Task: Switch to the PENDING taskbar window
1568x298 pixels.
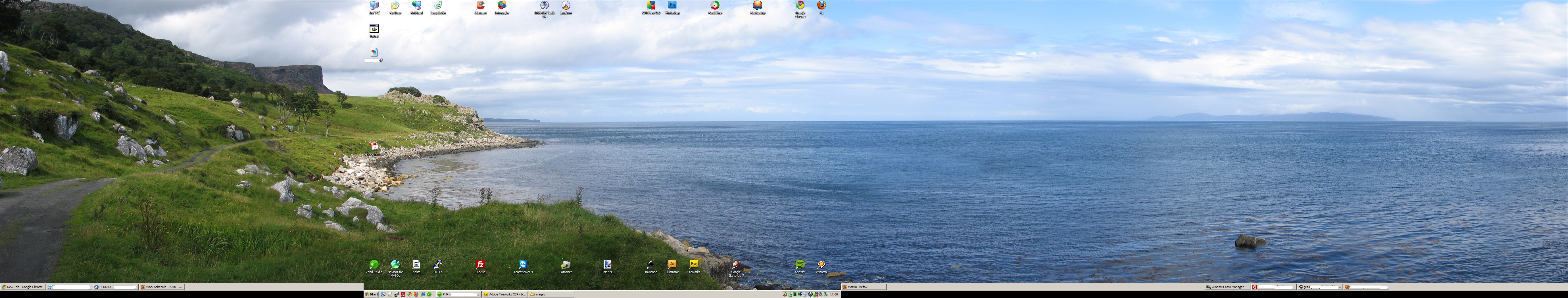Action: click(x=115, y=286)
